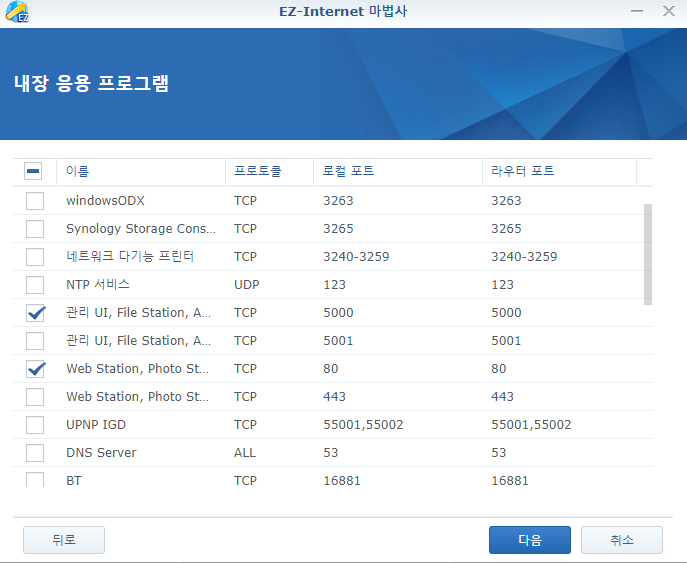Toggle the select-all checkbox in the header
The image size is (687, 563).
point(33,171)
